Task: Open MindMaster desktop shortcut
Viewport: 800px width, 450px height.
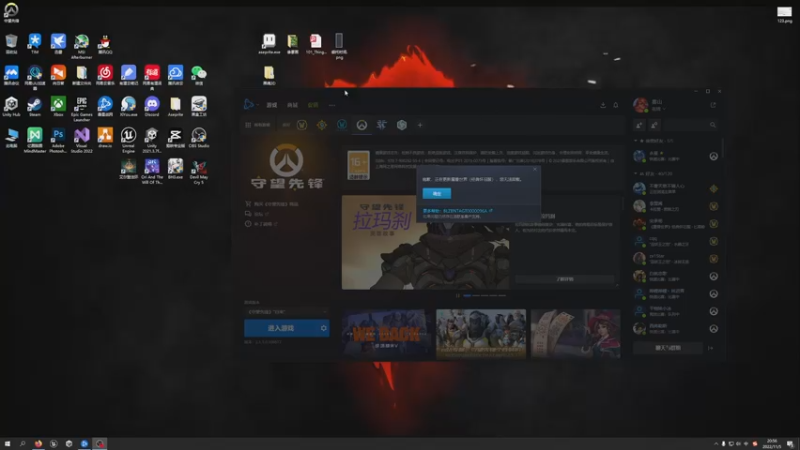Action: tap(35, 141)
